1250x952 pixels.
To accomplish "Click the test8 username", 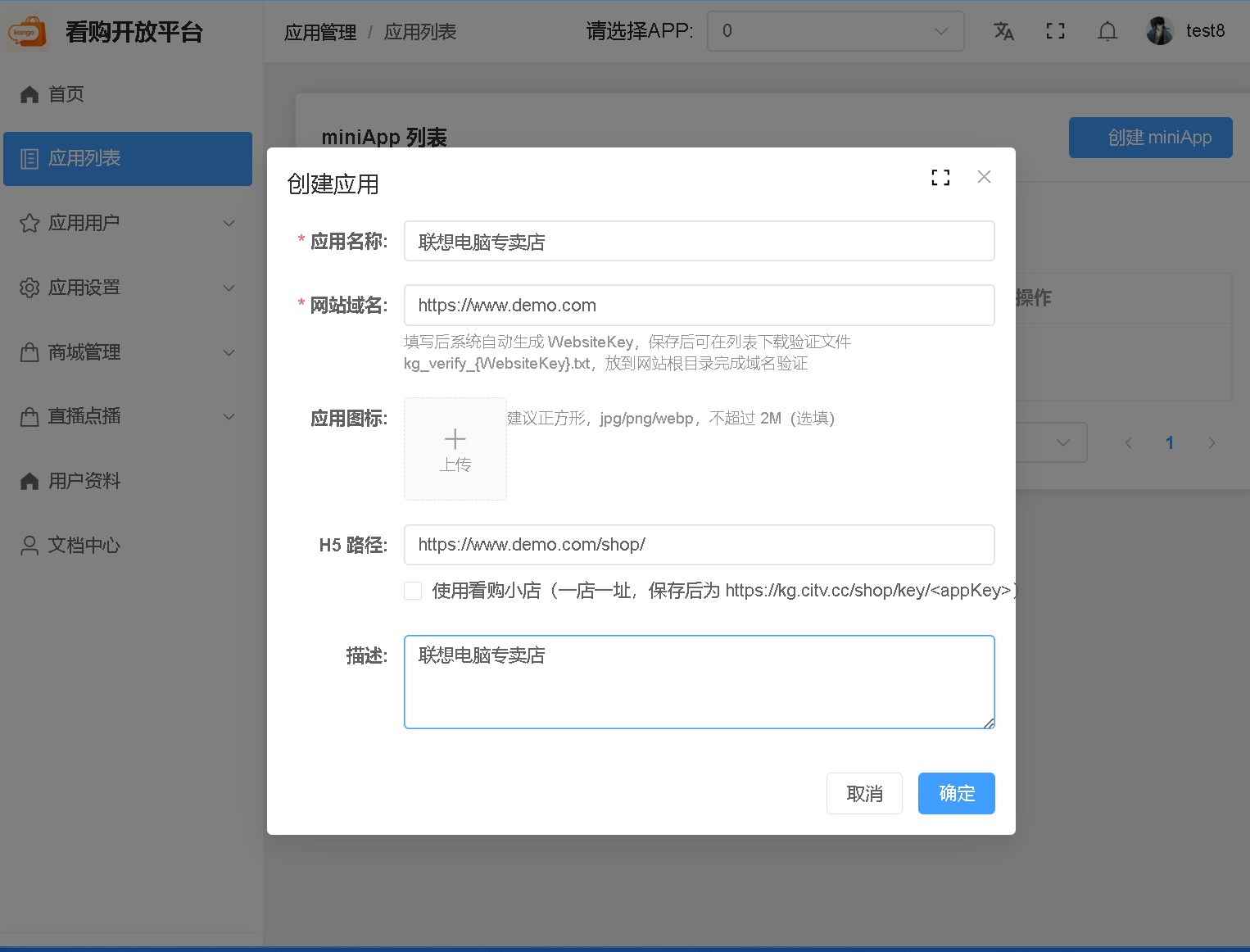I will [1205, 31].
